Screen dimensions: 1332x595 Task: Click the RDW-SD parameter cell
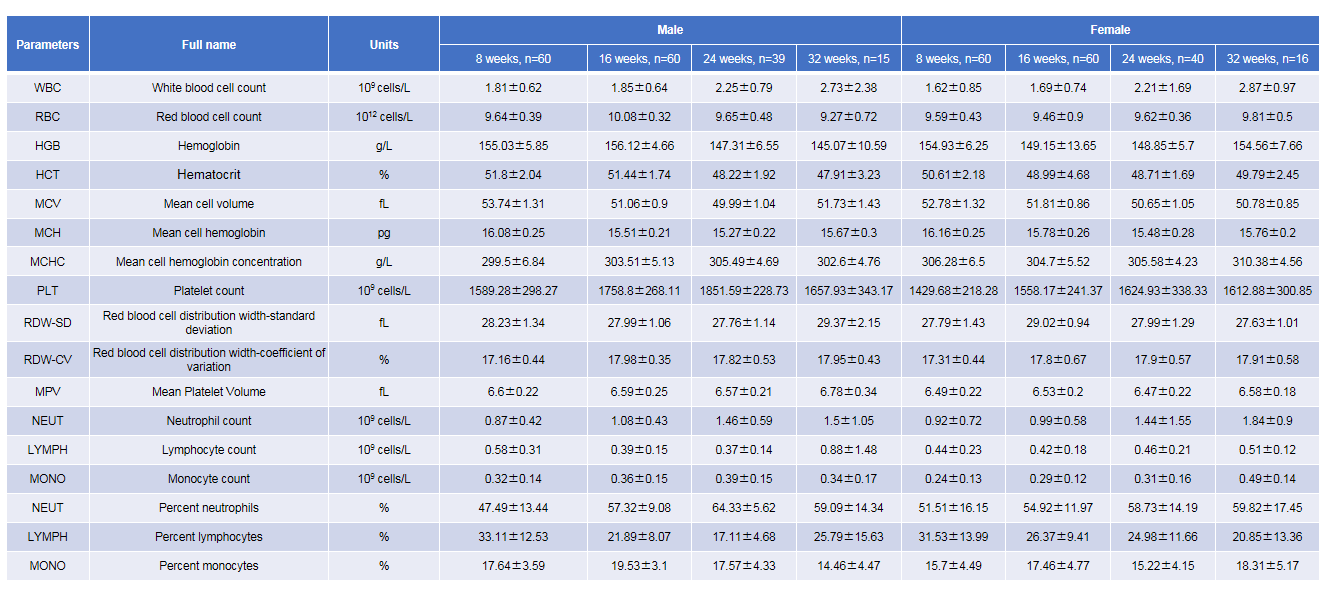pyautogui.click(x=48, y=323)
